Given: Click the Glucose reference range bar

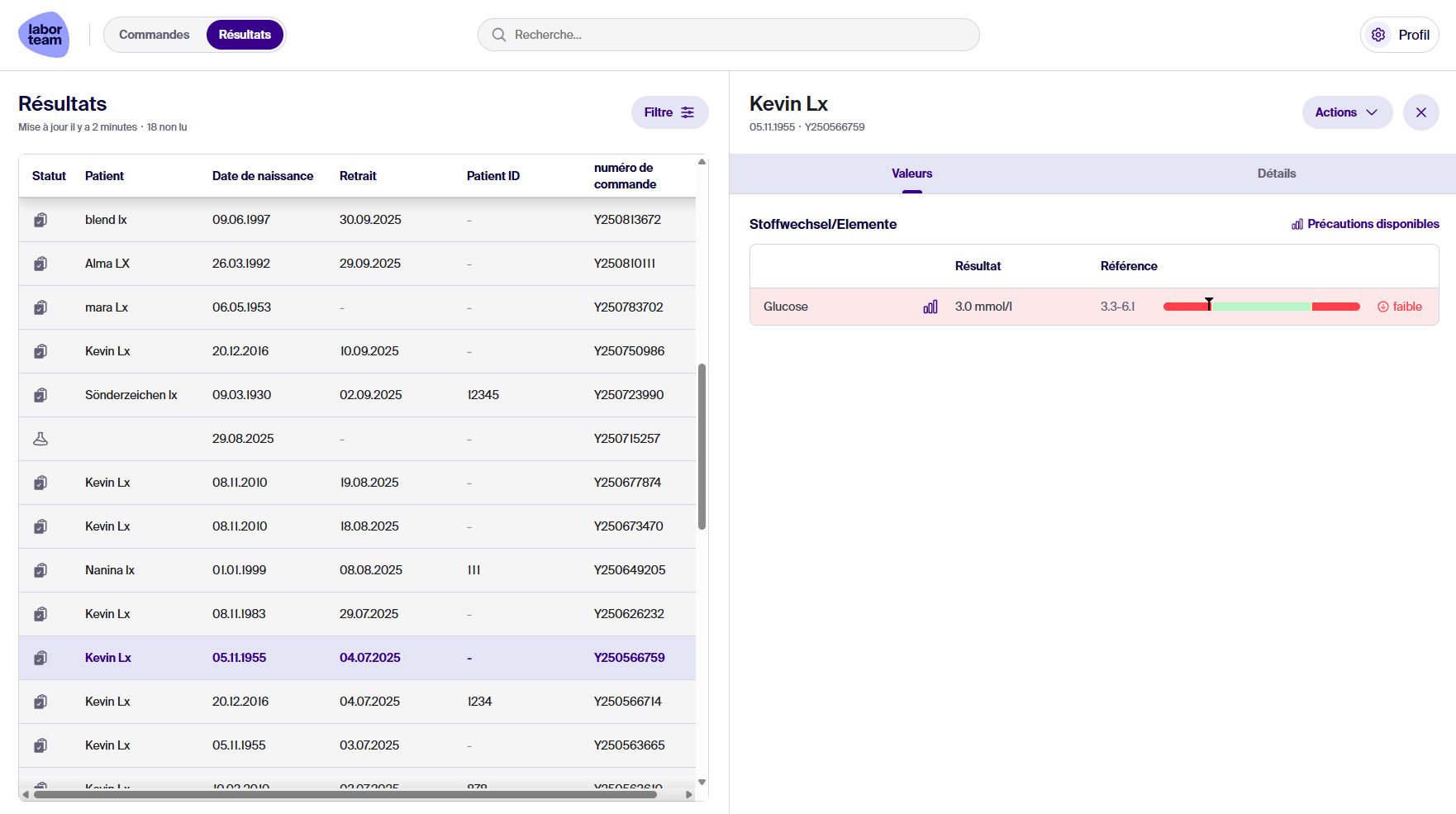Looking at the screenshot, I should tap(1261, 307).
